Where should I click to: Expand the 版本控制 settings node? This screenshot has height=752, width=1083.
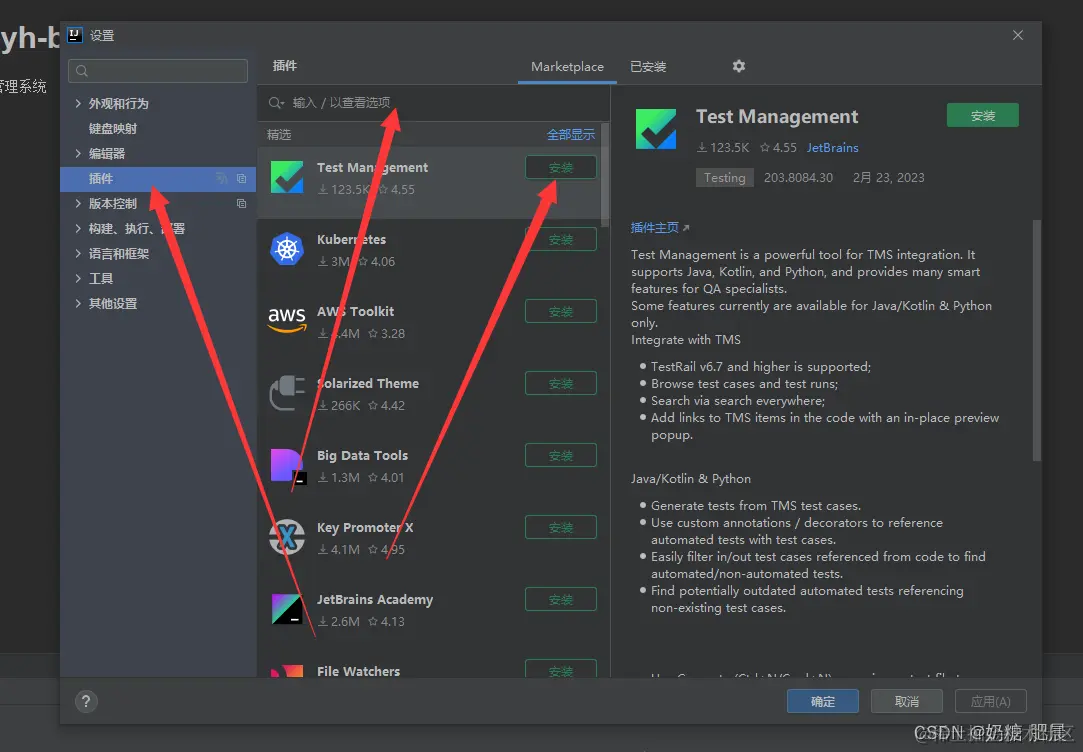click(x=77, y=204)
